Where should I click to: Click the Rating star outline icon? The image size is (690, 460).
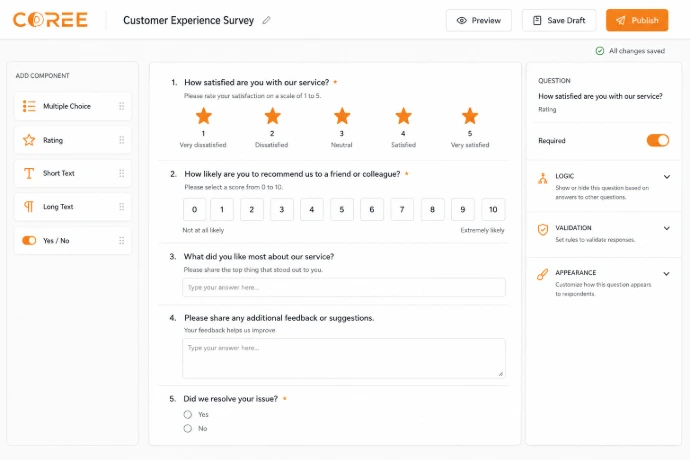click(x=29, y=140)
